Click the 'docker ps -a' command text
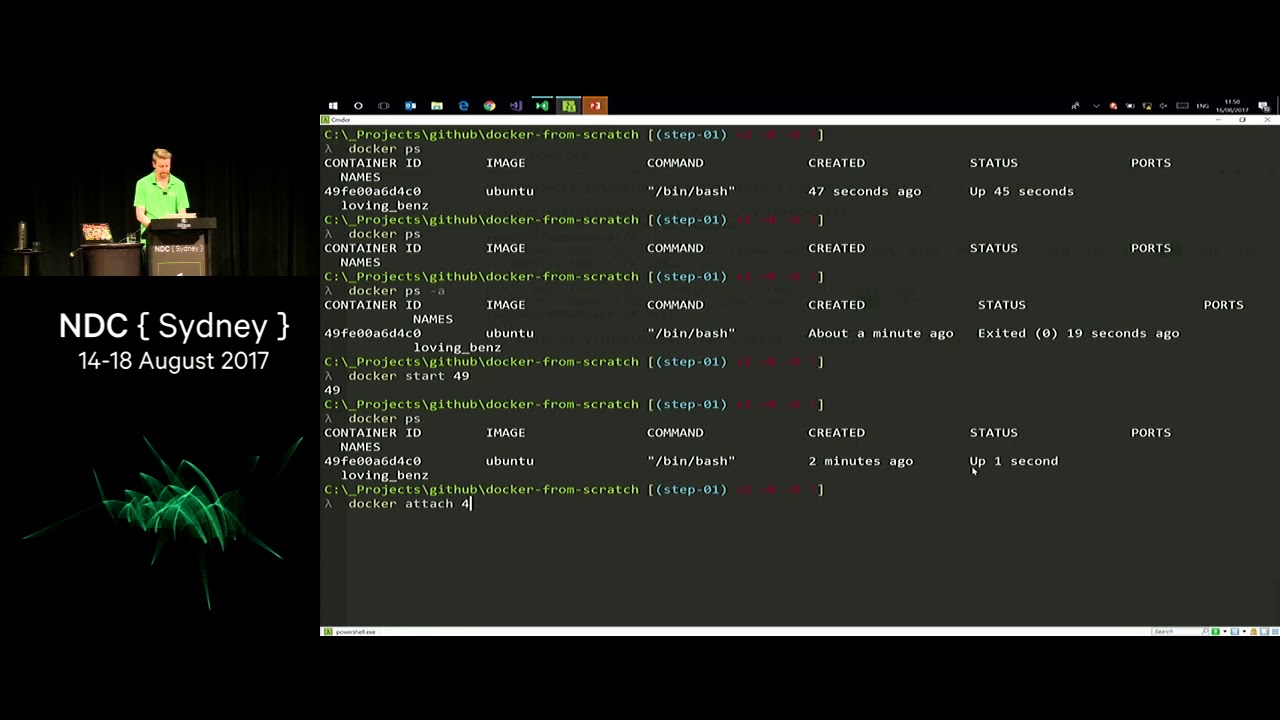Viewport: 1280px width, 720px height. tap(397, 291)
